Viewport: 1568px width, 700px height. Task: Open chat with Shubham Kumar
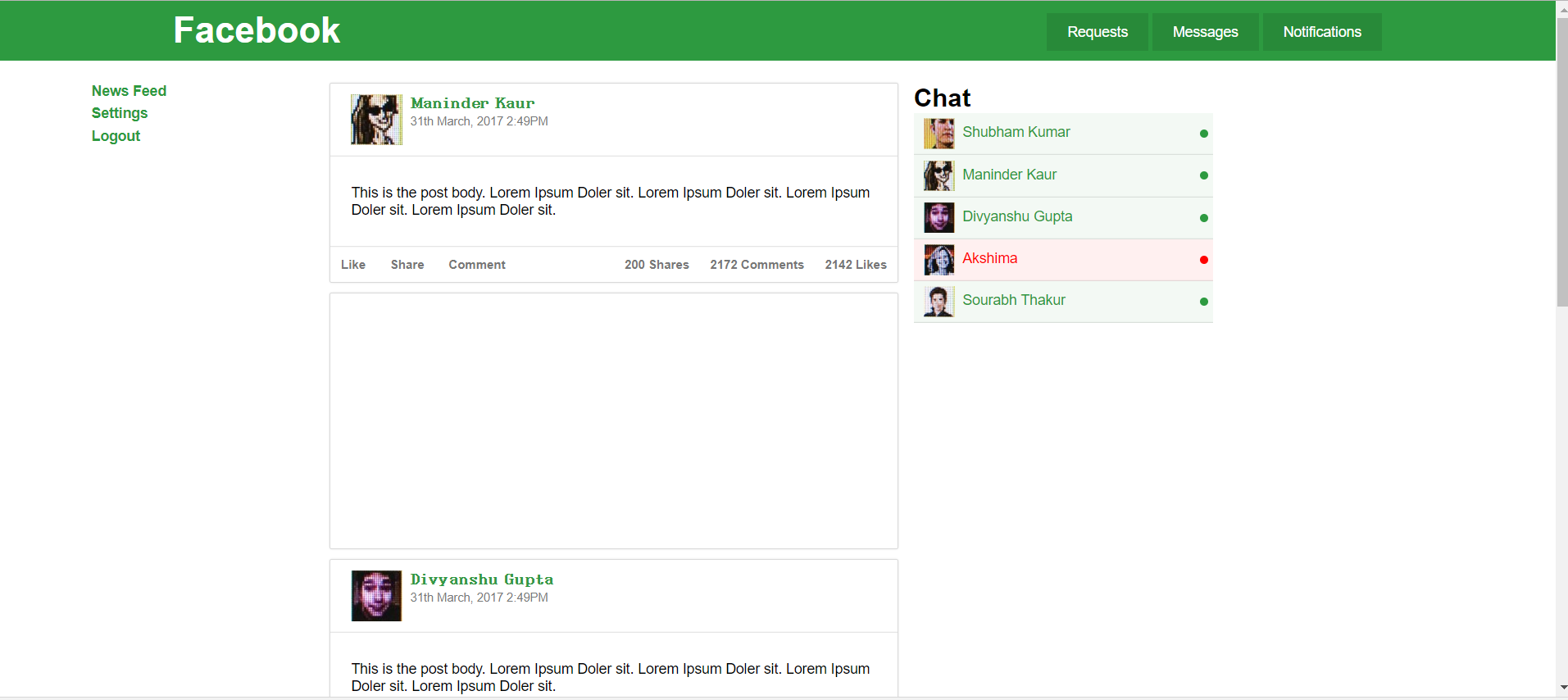tap(1016, 133)
